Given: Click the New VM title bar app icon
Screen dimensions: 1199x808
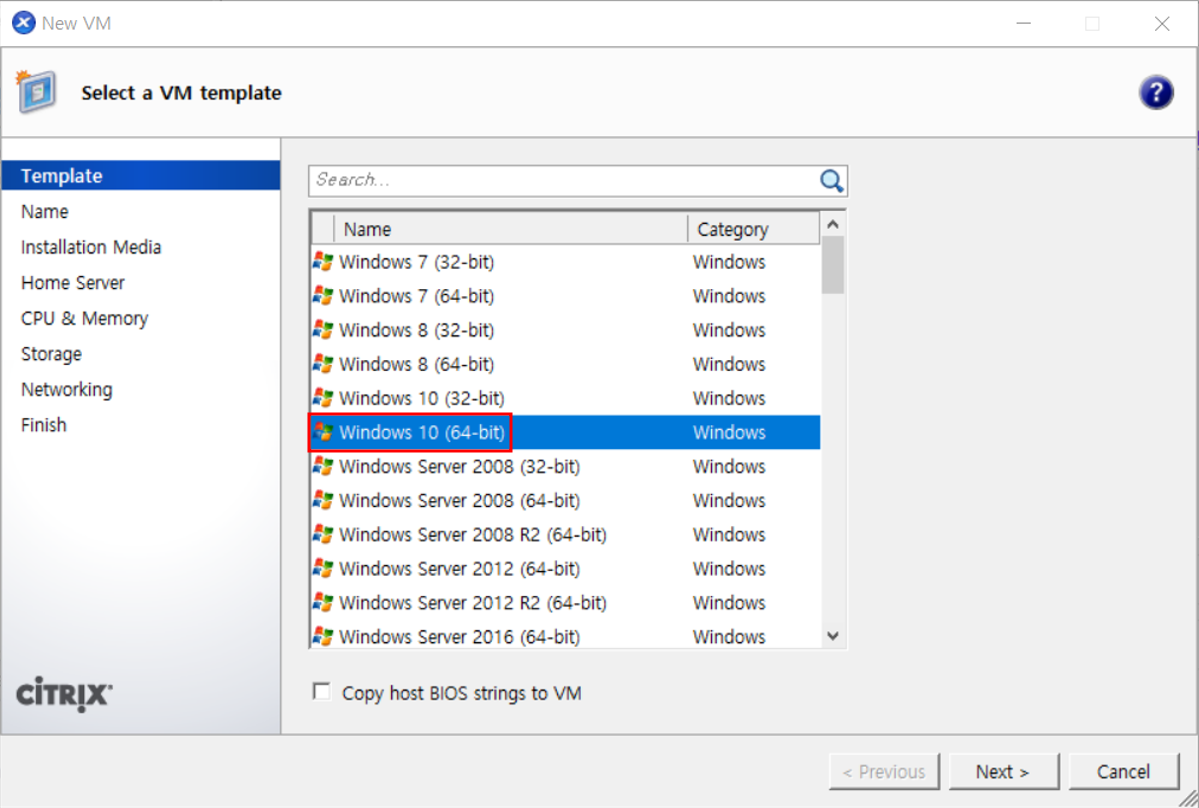Looking at the screenshot, I should [24, 23].
